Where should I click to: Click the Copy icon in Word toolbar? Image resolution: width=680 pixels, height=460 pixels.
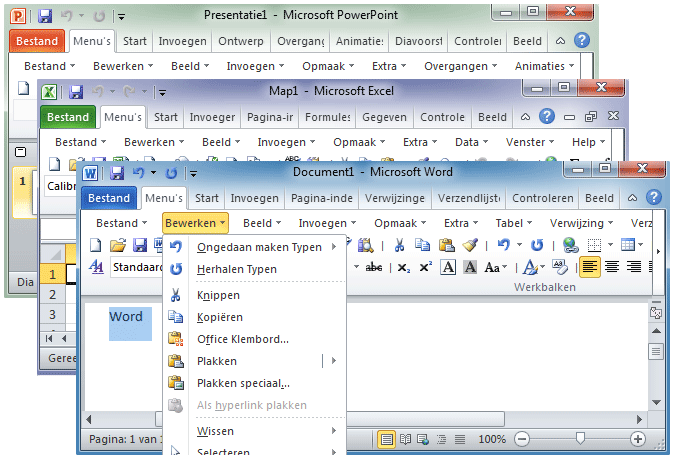(422, 245)
